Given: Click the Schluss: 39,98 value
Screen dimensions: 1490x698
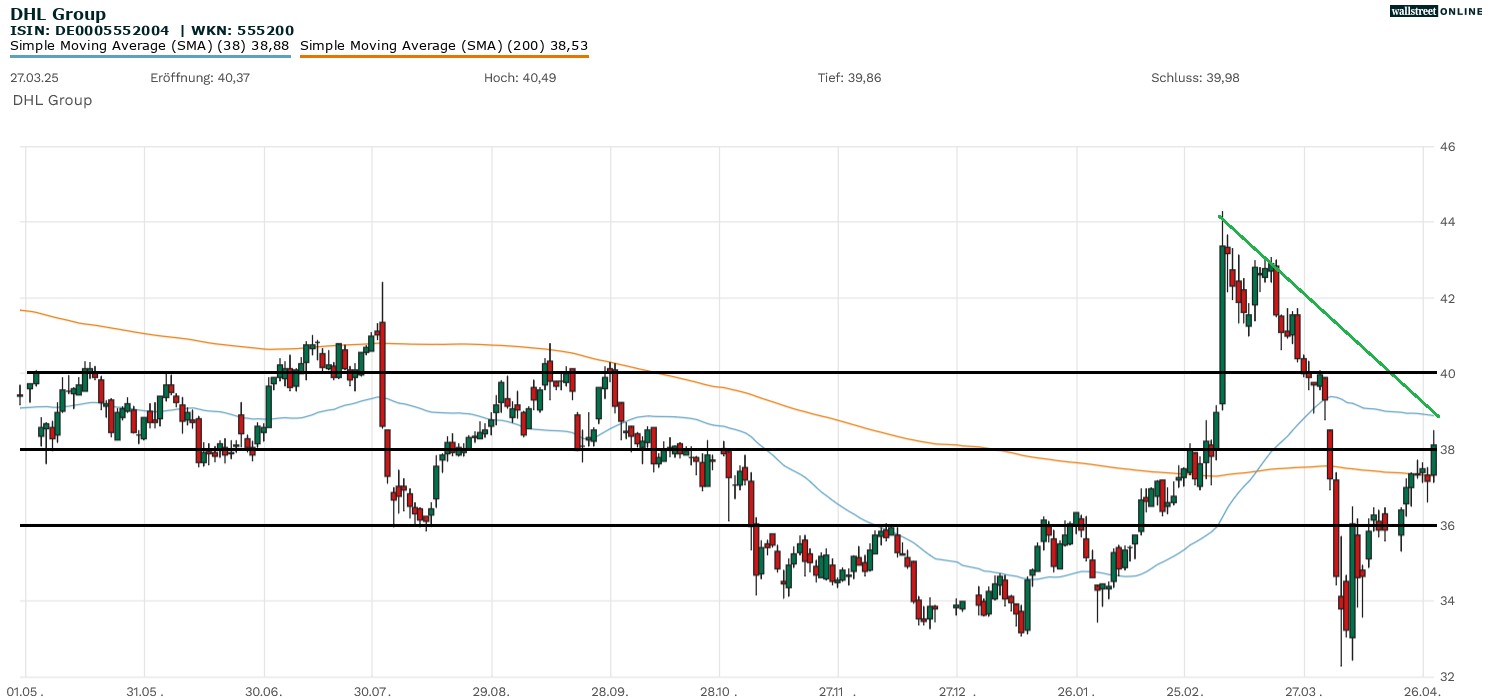Looking at the screenshot, I should 1195,78.
